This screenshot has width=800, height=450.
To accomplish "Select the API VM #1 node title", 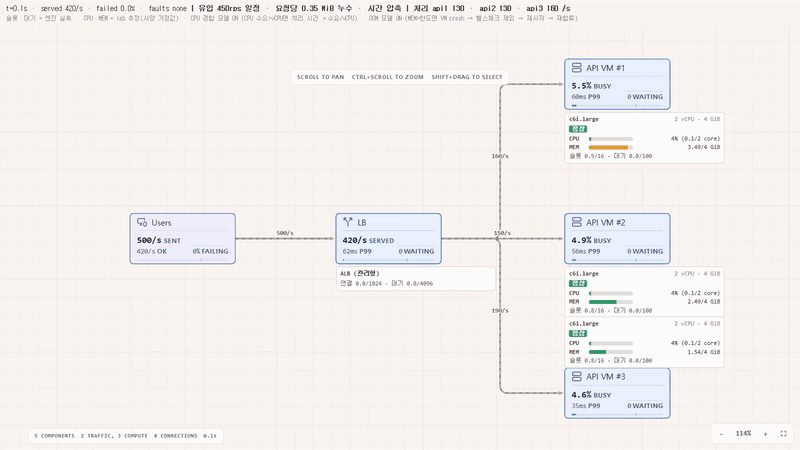I will tap(605, 68).
